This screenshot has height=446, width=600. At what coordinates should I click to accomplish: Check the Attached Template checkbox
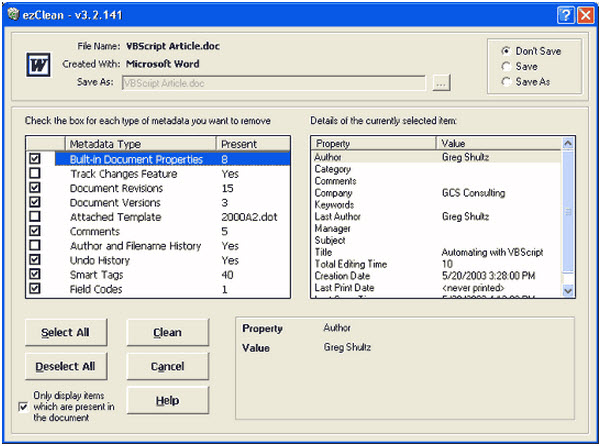click(35, 216)
